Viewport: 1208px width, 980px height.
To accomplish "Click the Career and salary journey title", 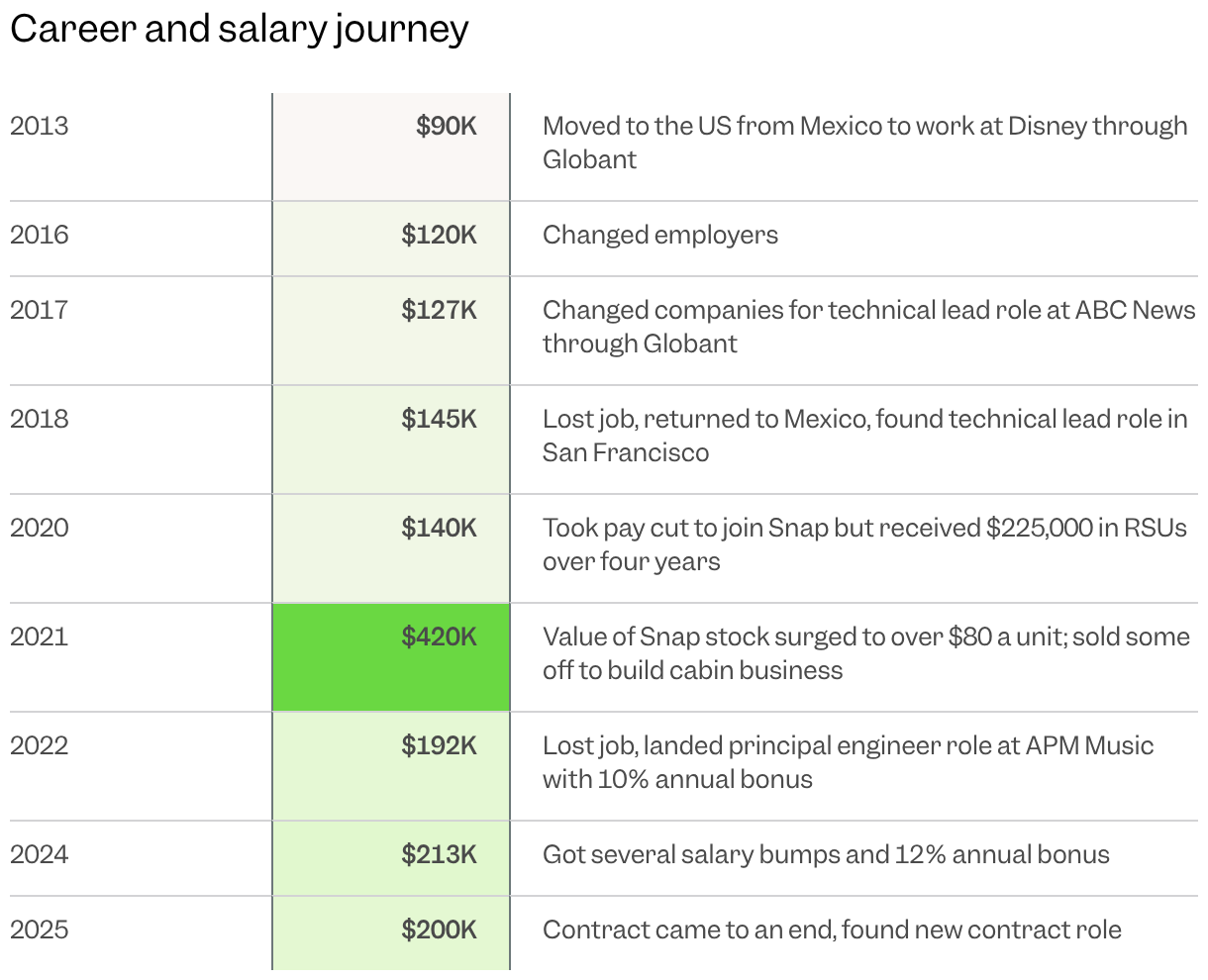I will pyautogui.click(x=239, y=30).
